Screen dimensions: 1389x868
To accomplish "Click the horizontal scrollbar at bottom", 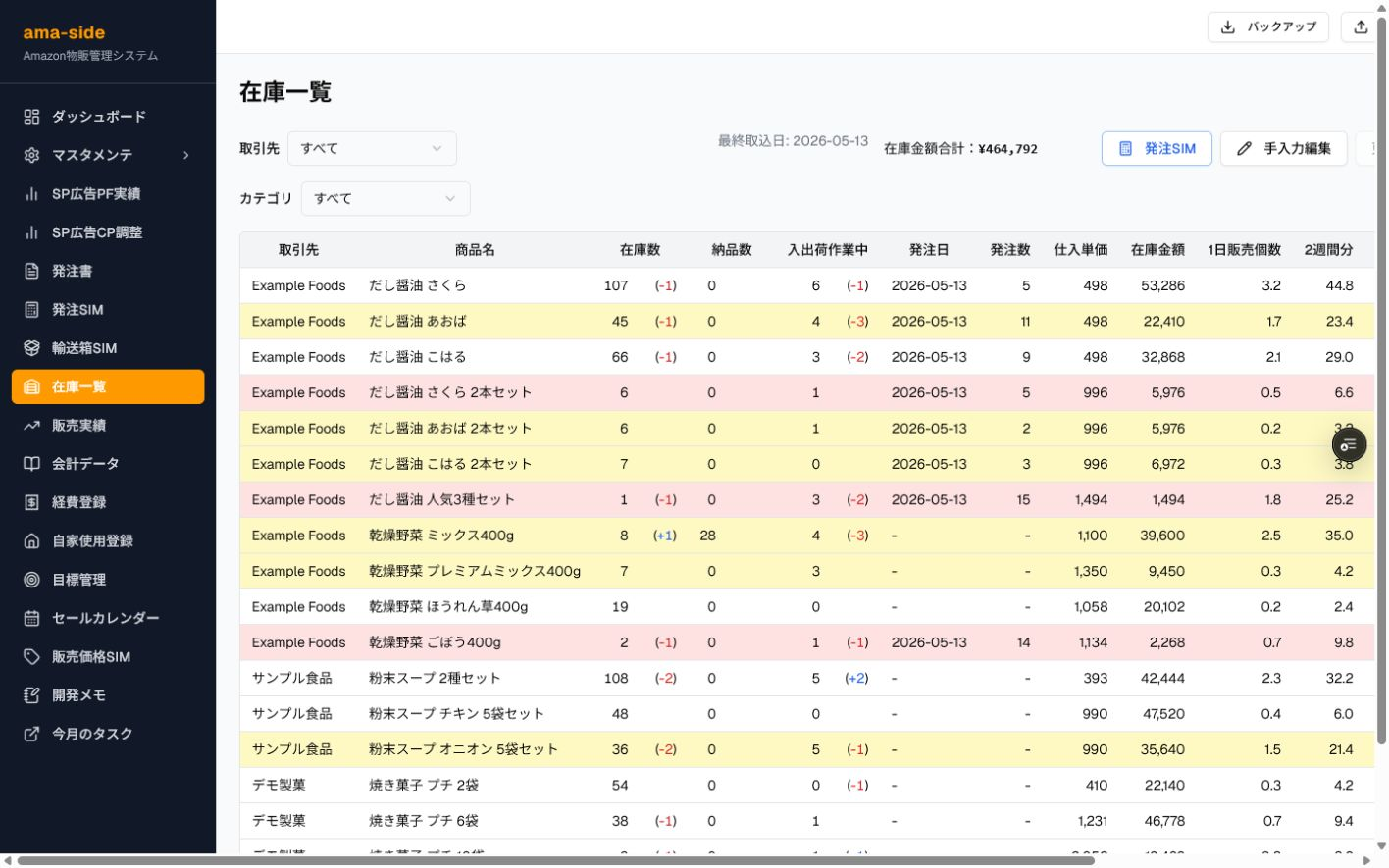I will click(555, 860).
